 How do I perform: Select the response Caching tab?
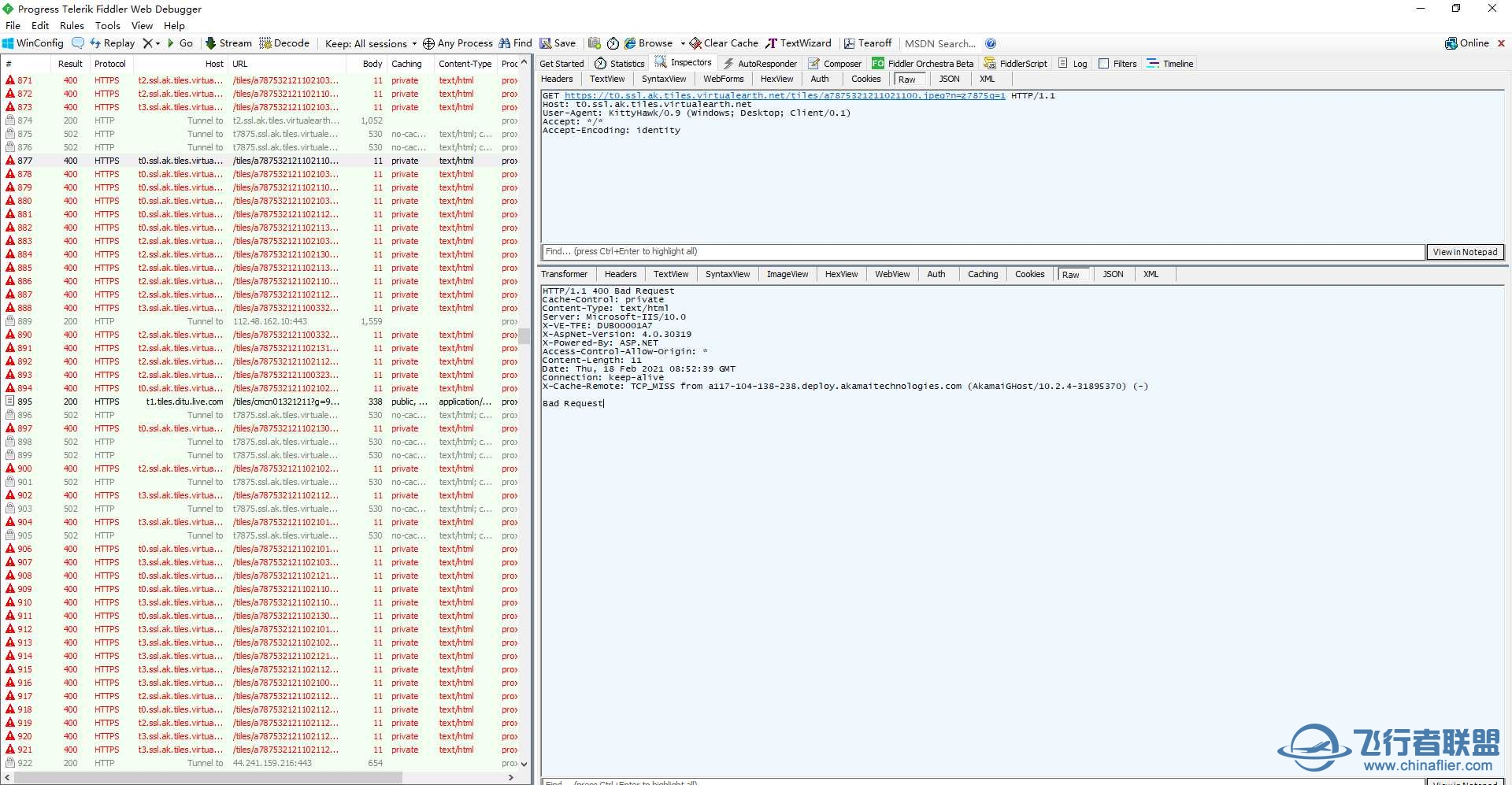point(983,274)
